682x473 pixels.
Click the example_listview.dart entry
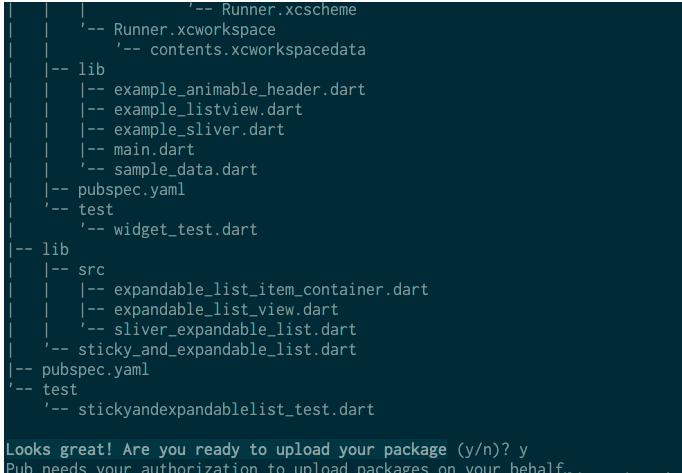click(223, 109)
